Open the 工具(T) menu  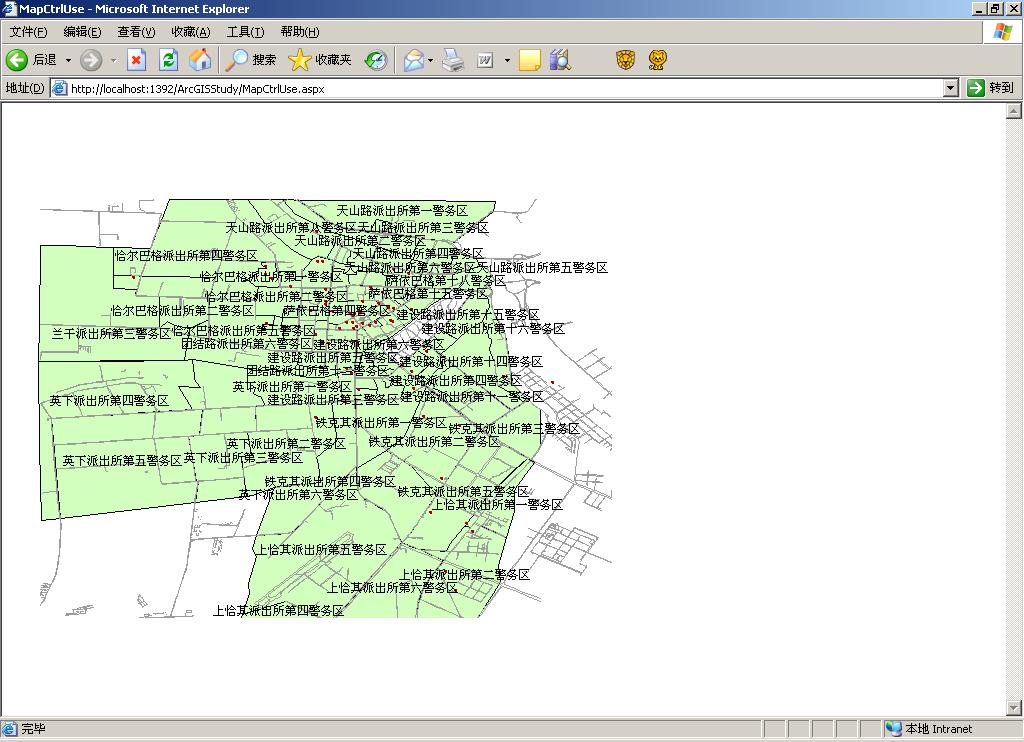point(245,32)
